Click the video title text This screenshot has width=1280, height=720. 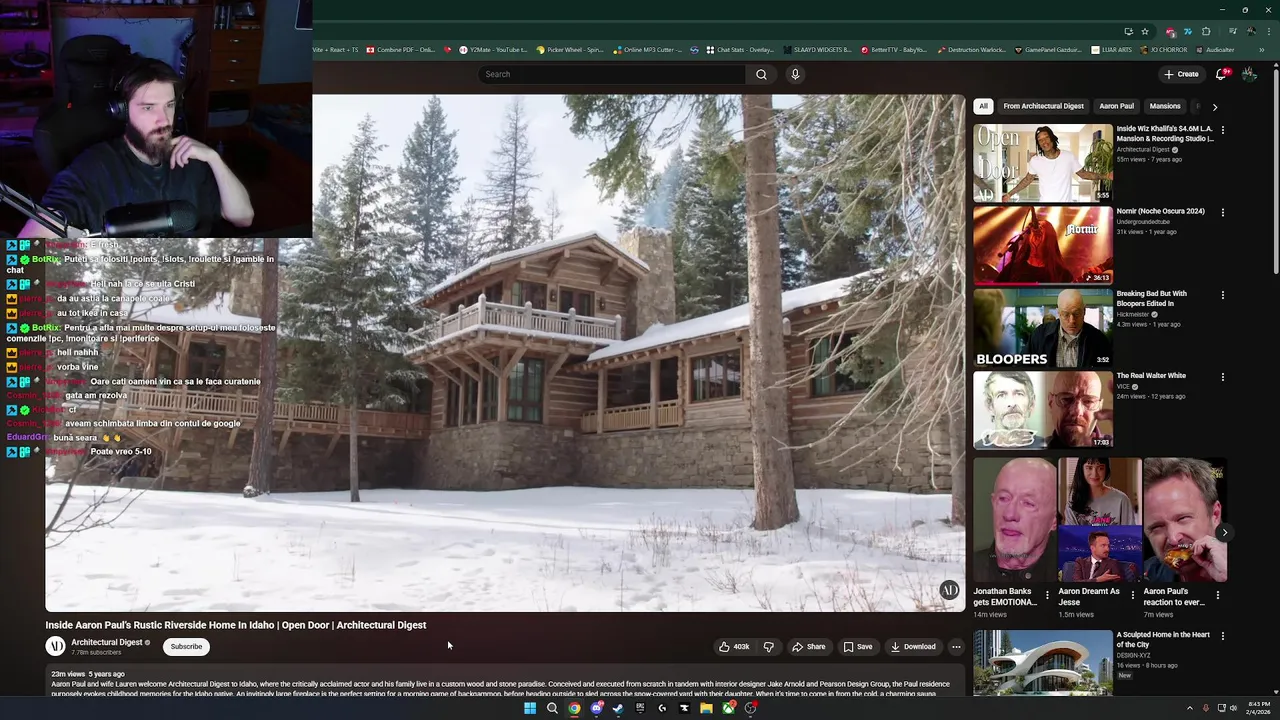(x=236, y=625)
